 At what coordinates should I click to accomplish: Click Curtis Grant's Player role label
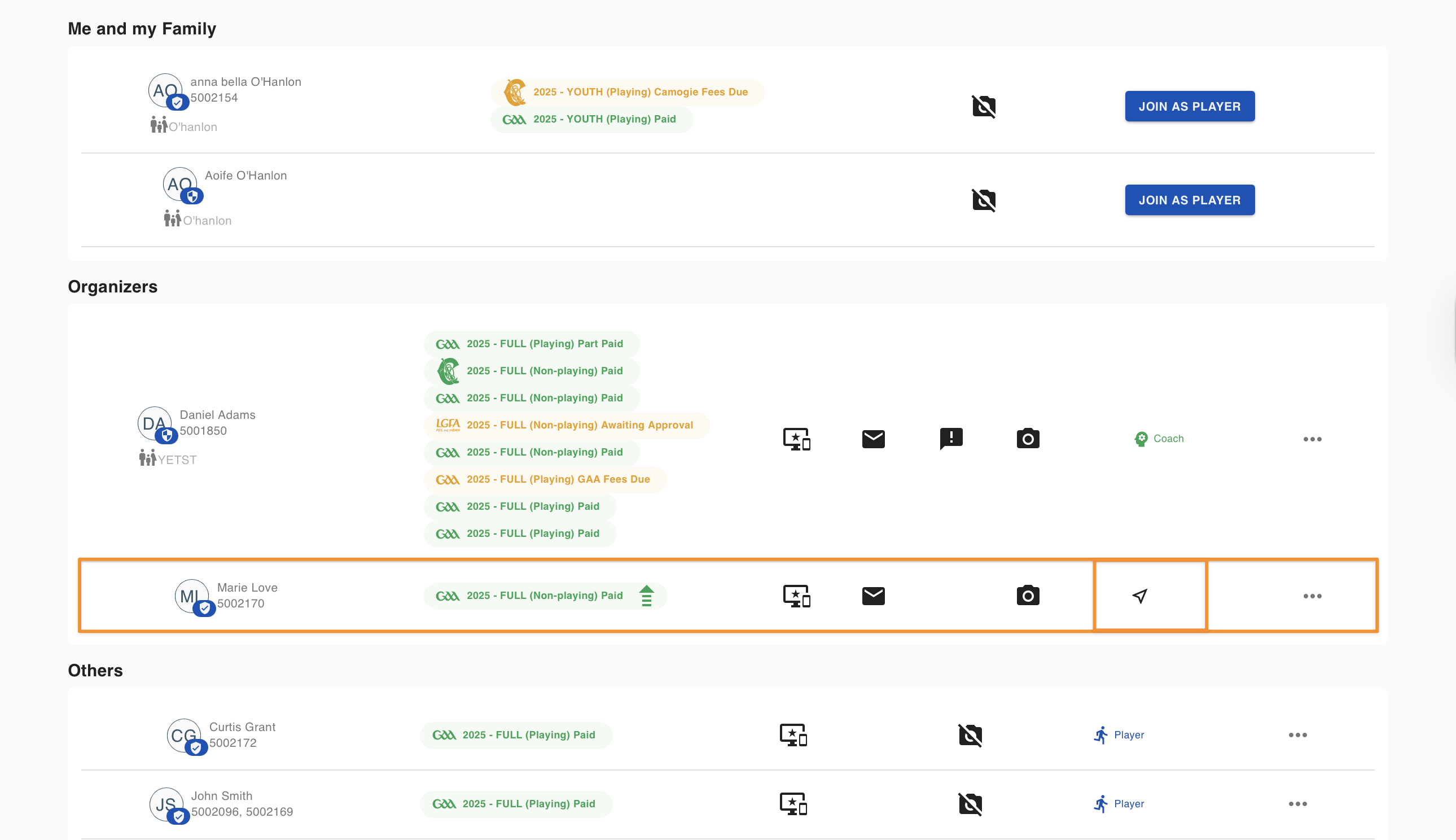pyautogui.click(x=1119, y=735)
